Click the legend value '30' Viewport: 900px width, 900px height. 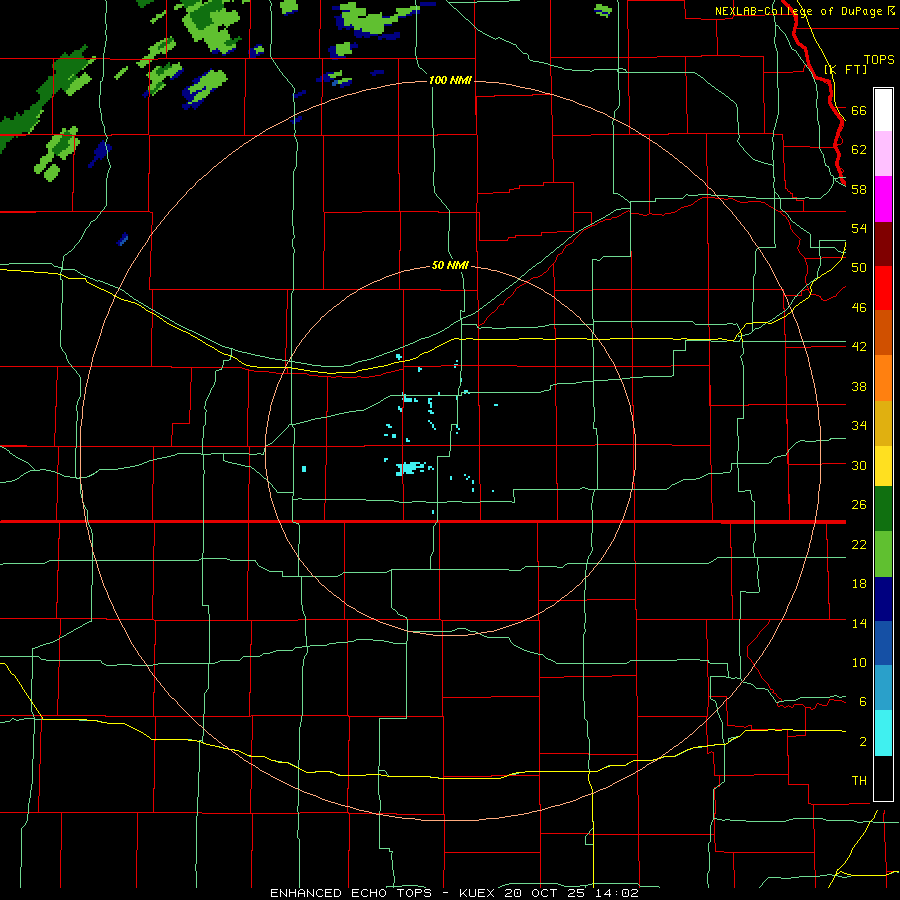click(x=859, y=465)
